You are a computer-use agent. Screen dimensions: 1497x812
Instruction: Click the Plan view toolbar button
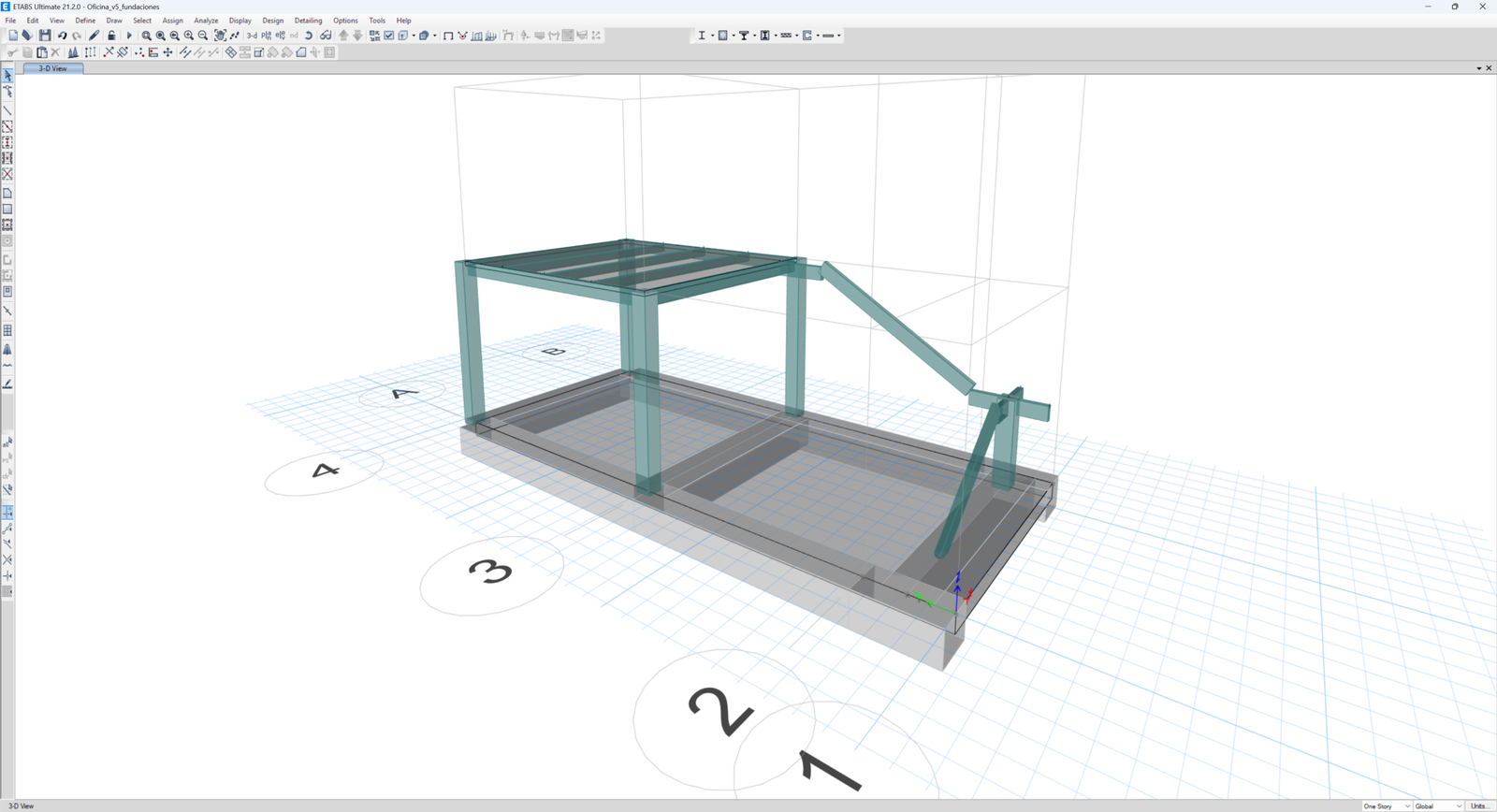[266, 36]
